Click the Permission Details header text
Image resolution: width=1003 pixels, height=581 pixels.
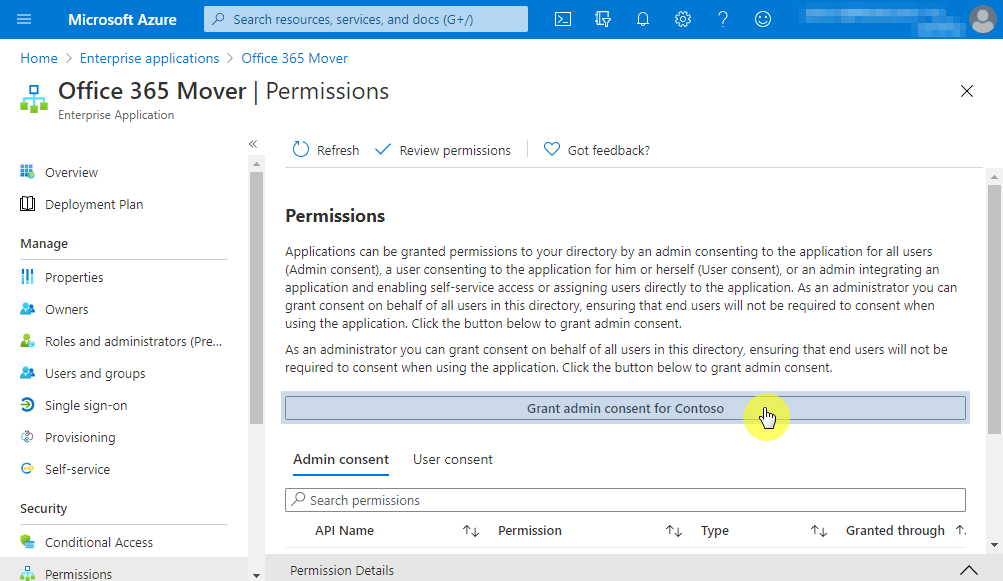pyautogui.click(x=342, y=570)
